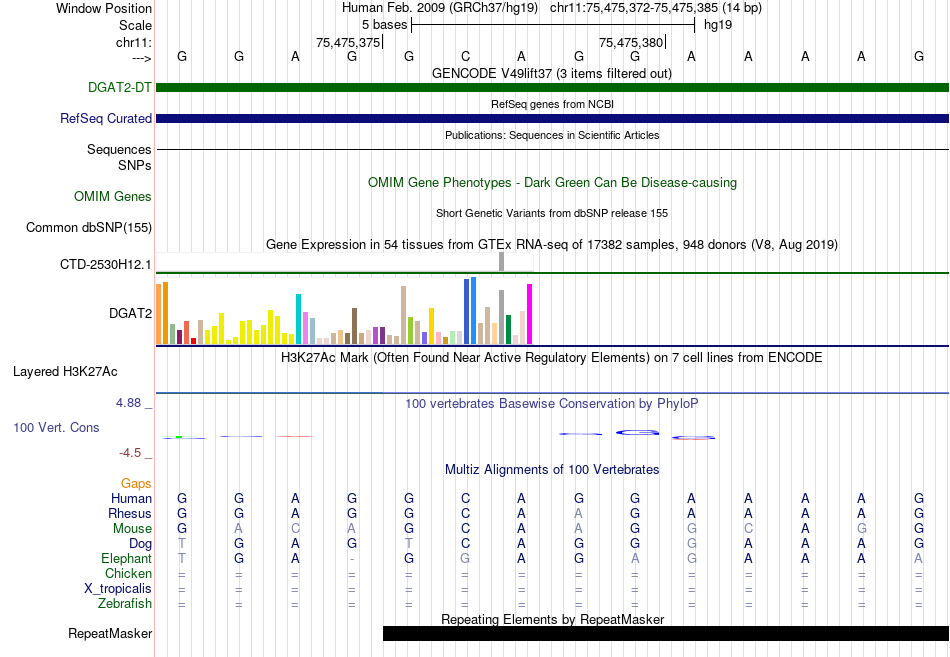Image resolution: width=950 pixels, height=657 pixels.
Task: Click the dark green bar in DGAT2 chart
Action: coord(508,330)
